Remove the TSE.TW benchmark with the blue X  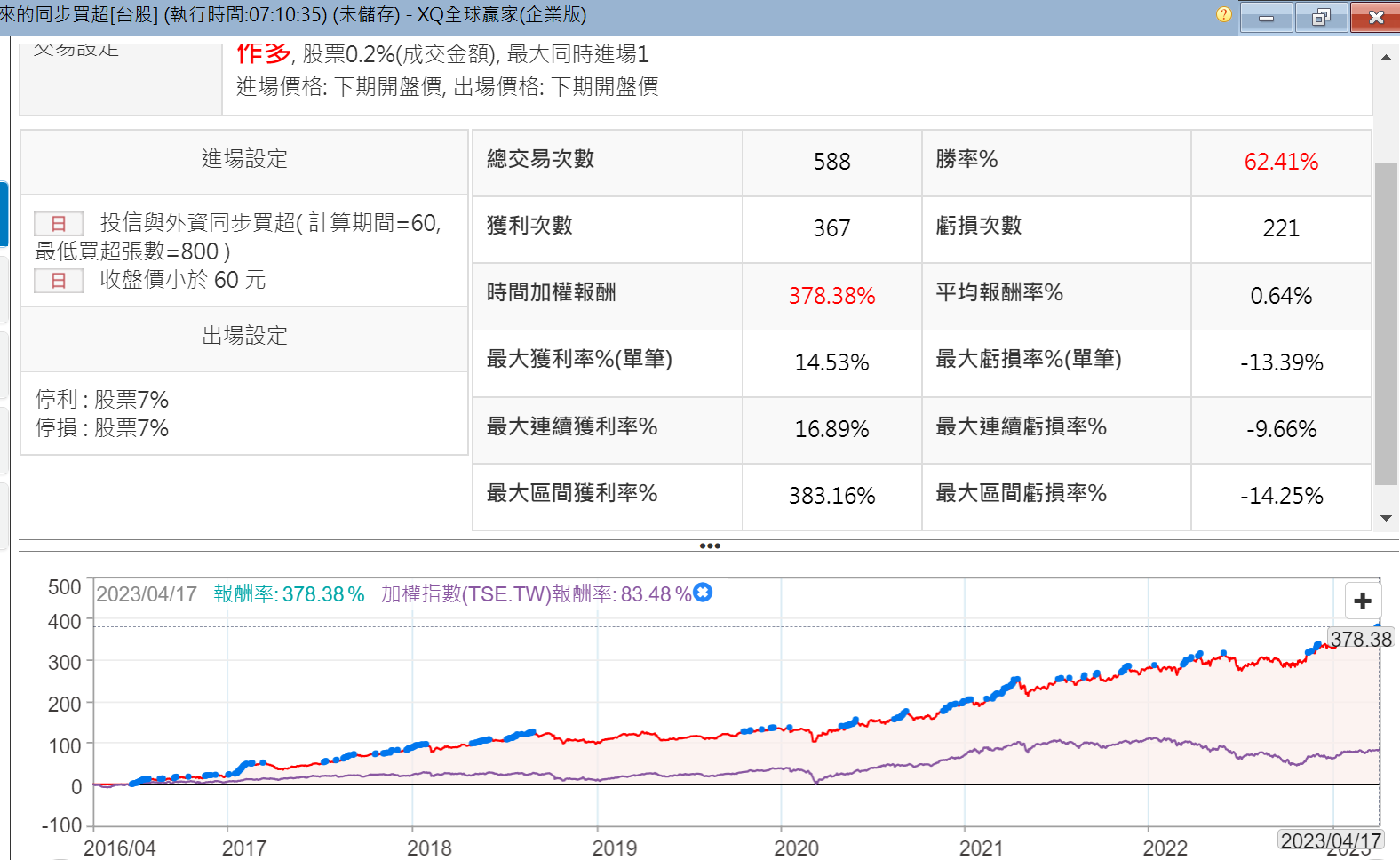703,593
